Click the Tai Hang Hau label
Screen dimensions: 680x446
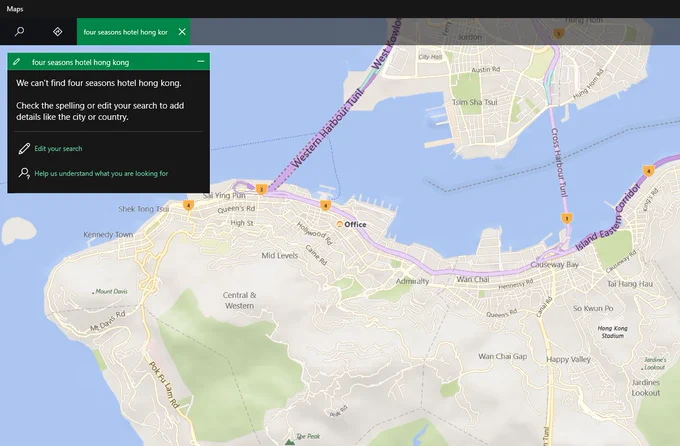click(x=630, y=284)
